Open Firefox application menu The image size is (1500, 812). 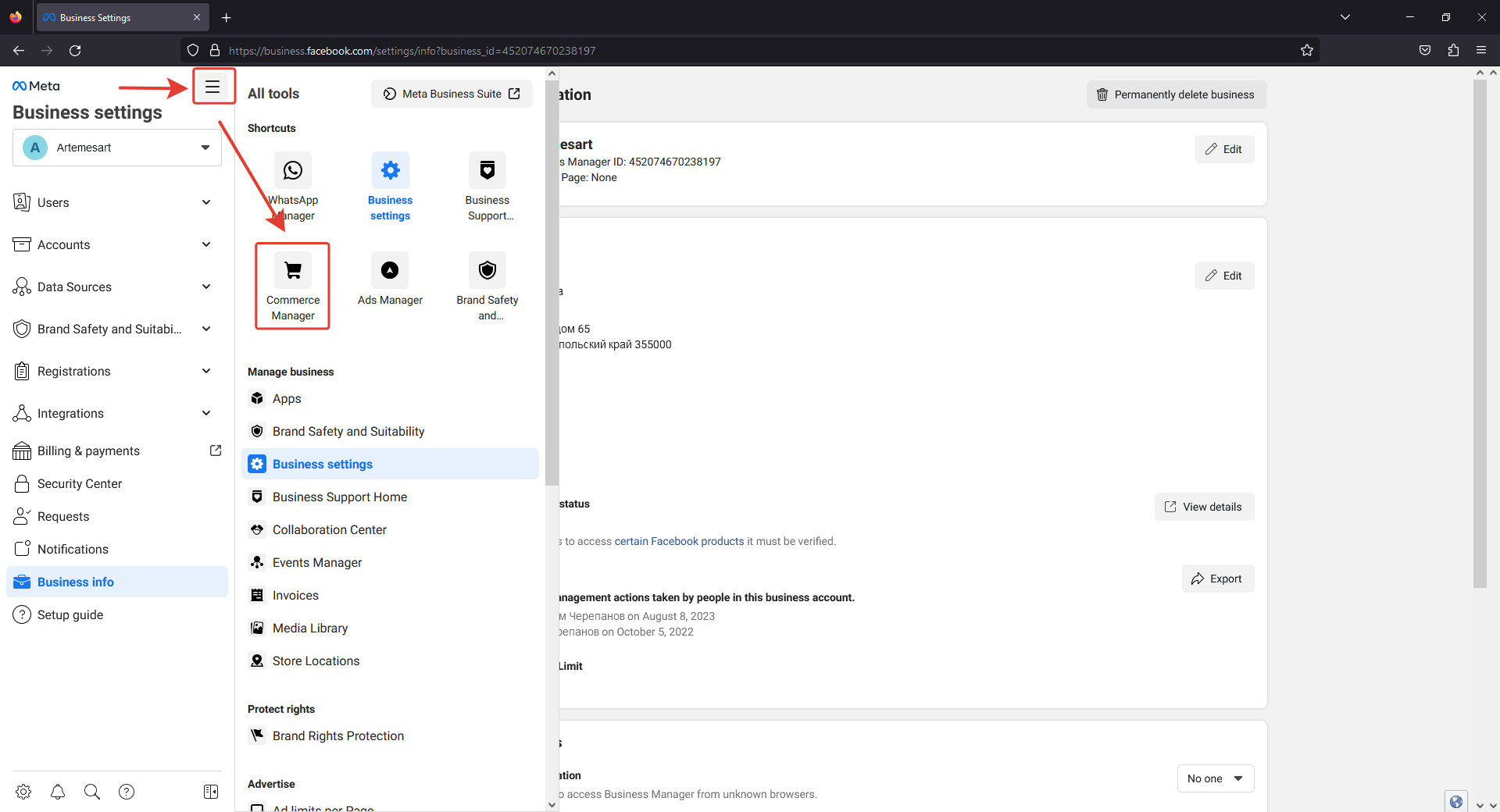1481,51
